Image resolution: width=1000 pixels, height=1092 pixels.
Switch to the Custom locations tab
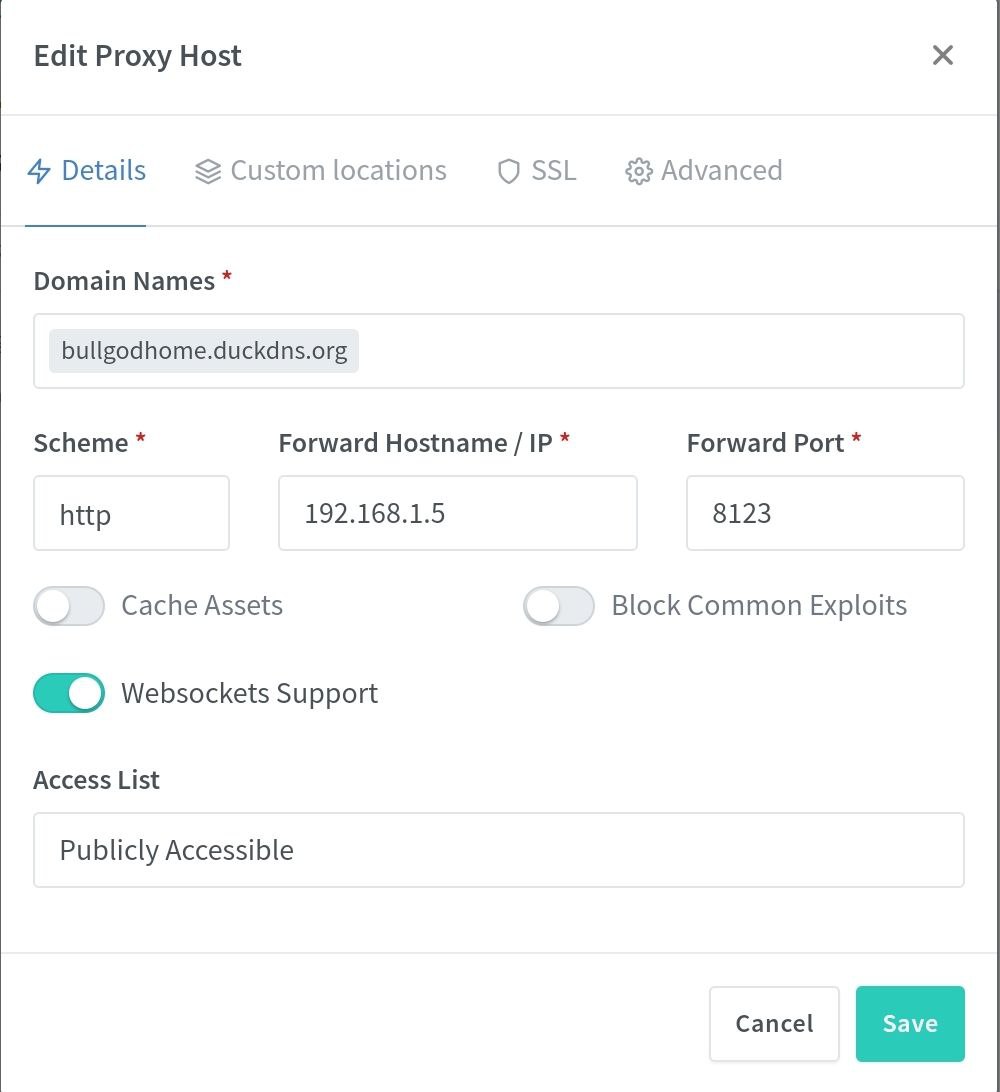click(338, 171)
